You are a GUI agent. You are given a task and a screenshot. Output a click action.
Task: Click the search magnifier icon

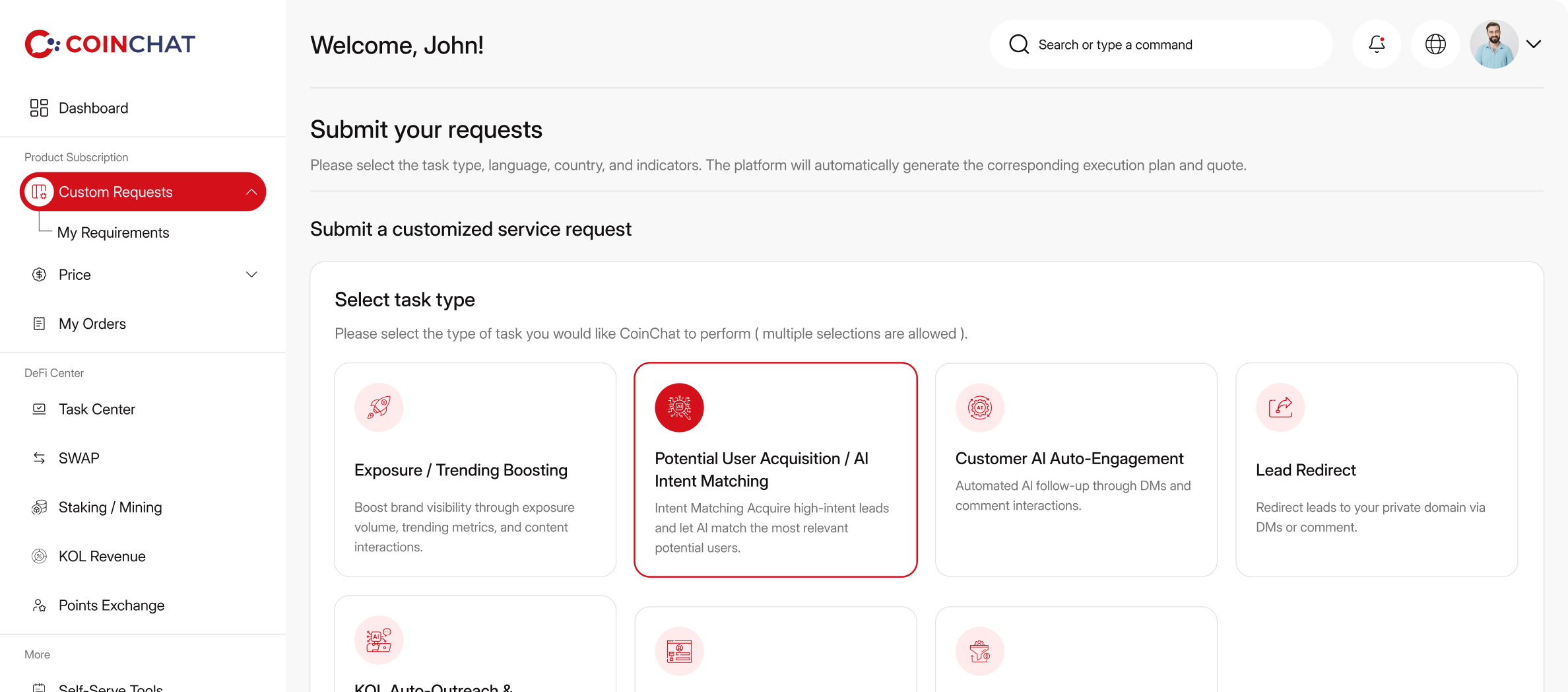1019,44
